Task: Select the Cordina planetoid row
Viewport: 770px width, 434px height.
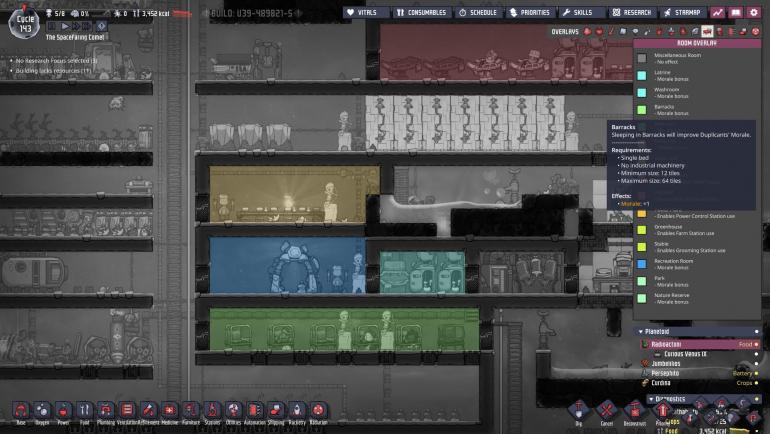Action: tap(699, 383)
